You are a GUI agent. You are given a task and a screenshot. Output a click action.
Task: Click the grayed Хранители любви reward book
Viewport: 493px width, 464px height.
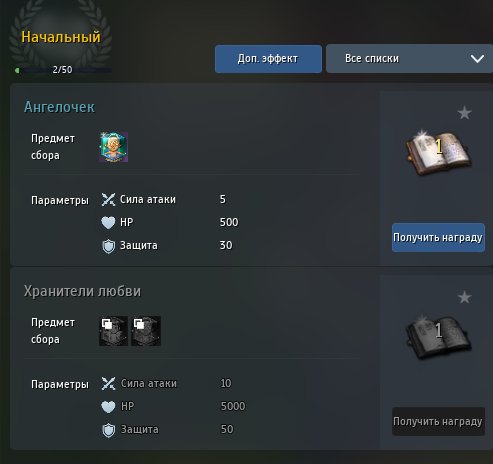438,336
